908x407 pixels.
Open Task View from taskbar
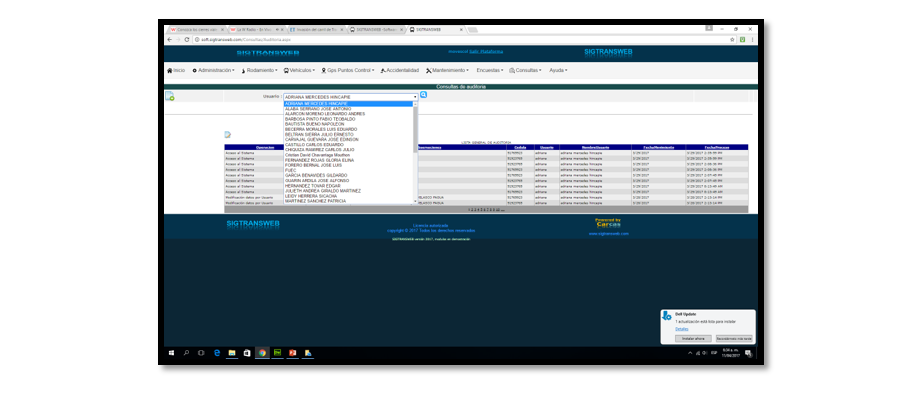coord(201,353)
